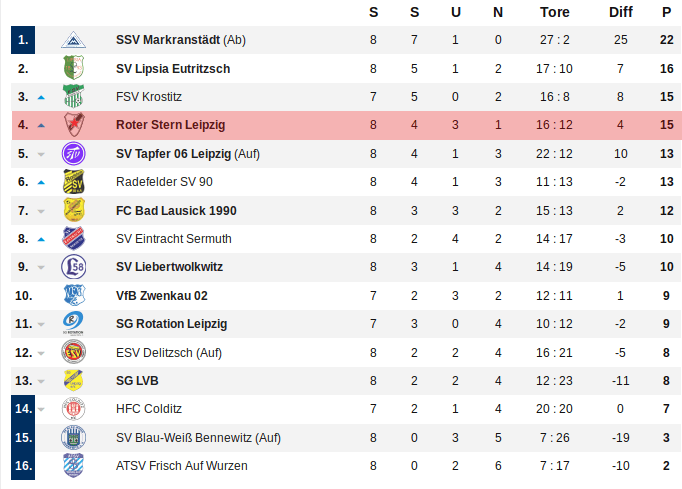The width and height of the screenshot is (682, 489).
Task: Click the Radefelder SV 90 crest
Action: tap(74, 182)
